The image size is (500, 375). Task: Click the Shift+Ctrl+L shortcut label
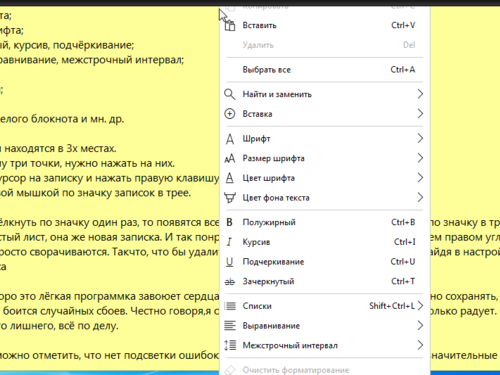pos(392,306)
